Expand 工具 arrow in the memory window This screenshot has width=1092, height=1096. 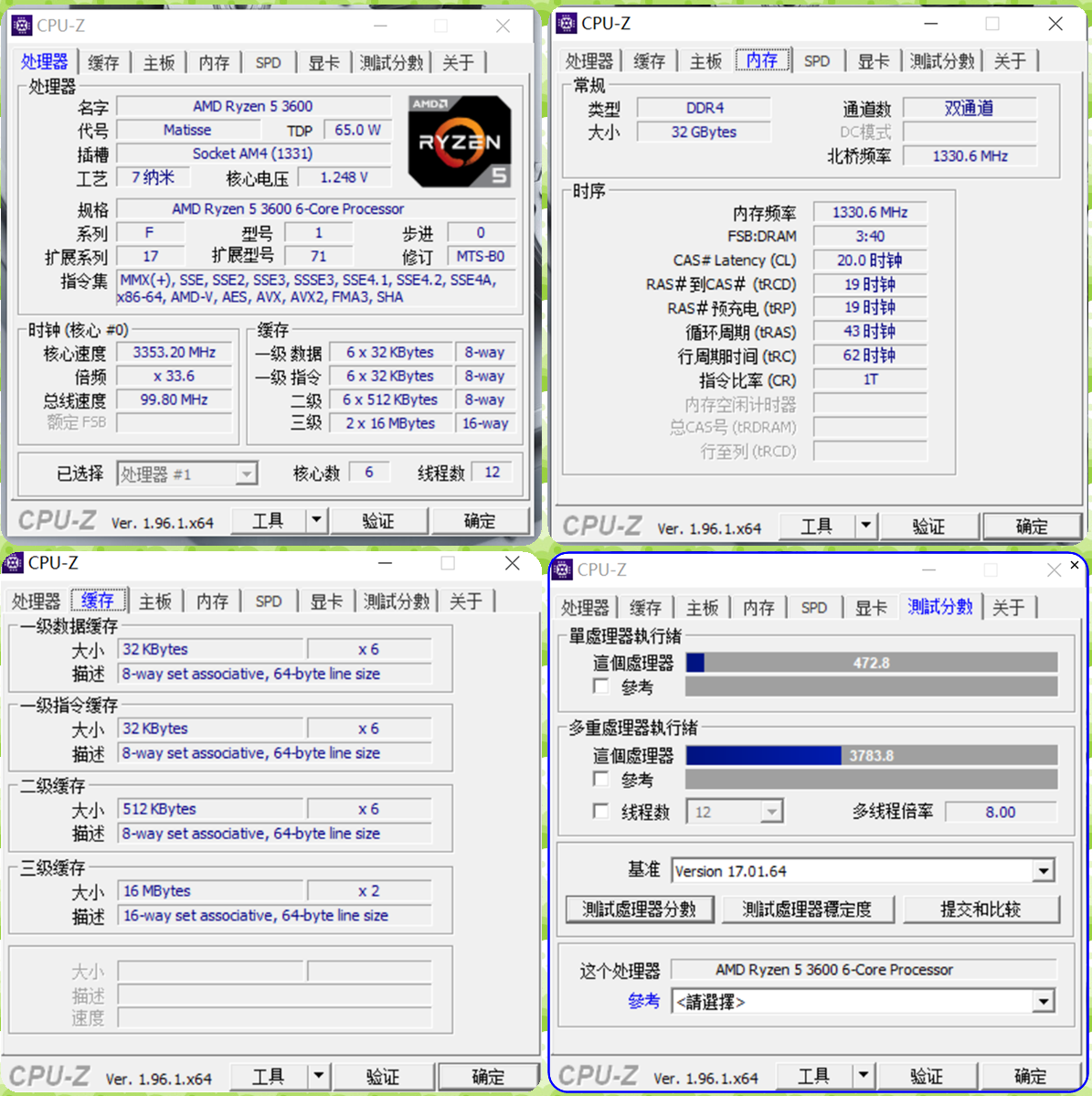tap(866, 526)
